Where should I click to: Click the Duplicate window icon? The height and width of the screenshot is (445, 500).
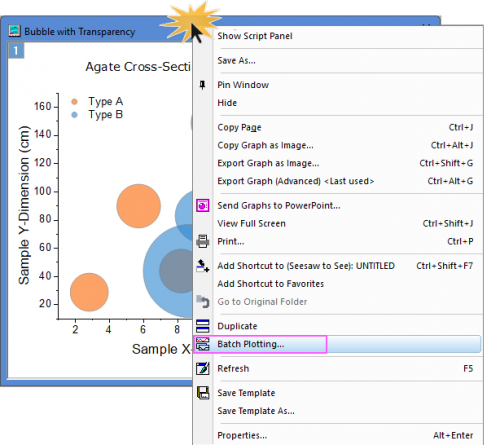tap(203, 326)
